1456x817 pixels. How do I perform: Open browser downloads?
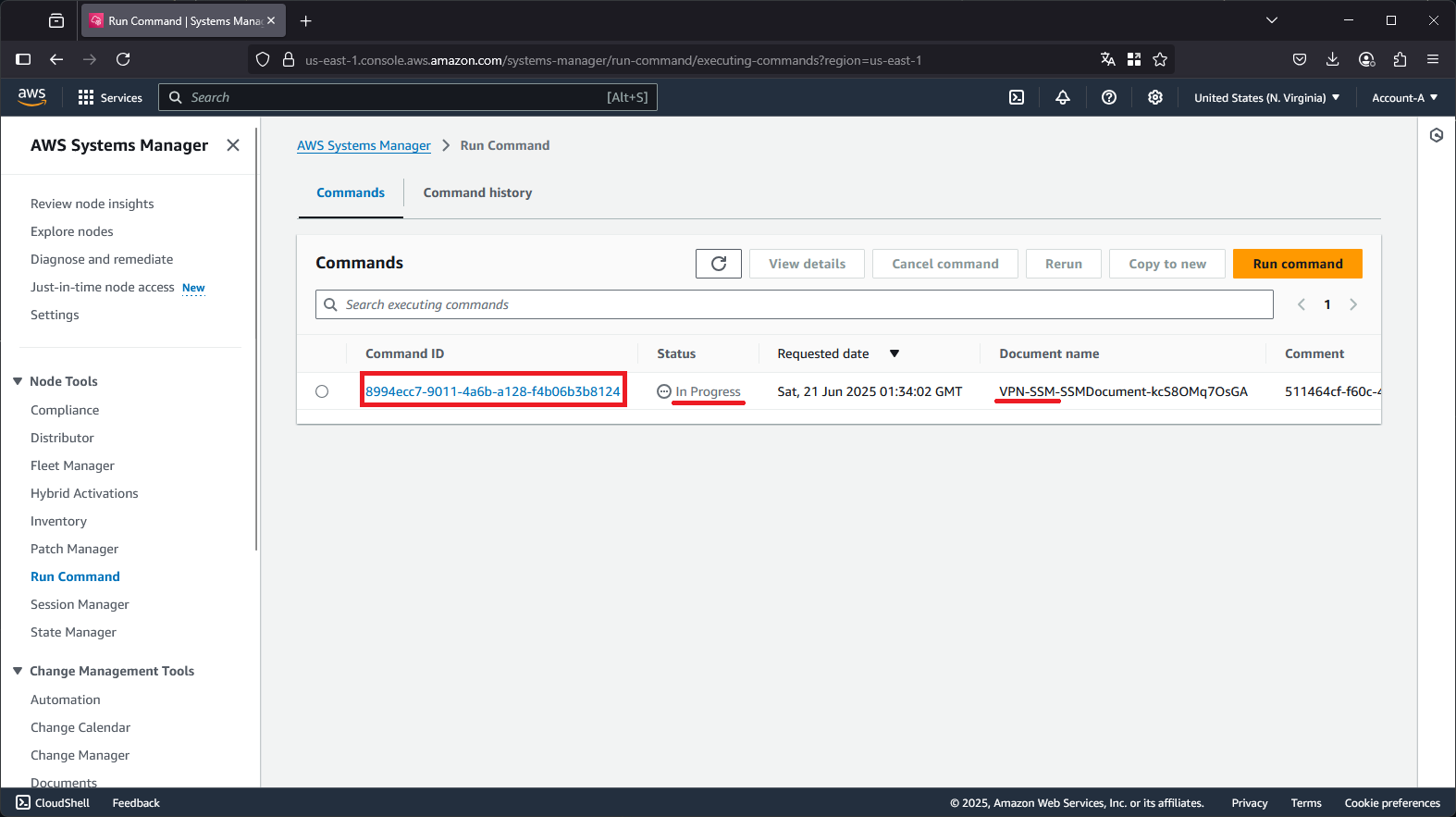[1333, 59]
